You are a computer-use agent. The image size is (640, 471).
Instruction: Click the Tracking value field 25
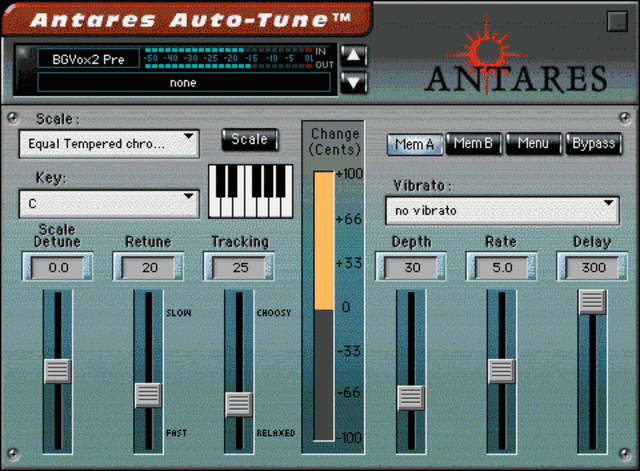point(239,268)
